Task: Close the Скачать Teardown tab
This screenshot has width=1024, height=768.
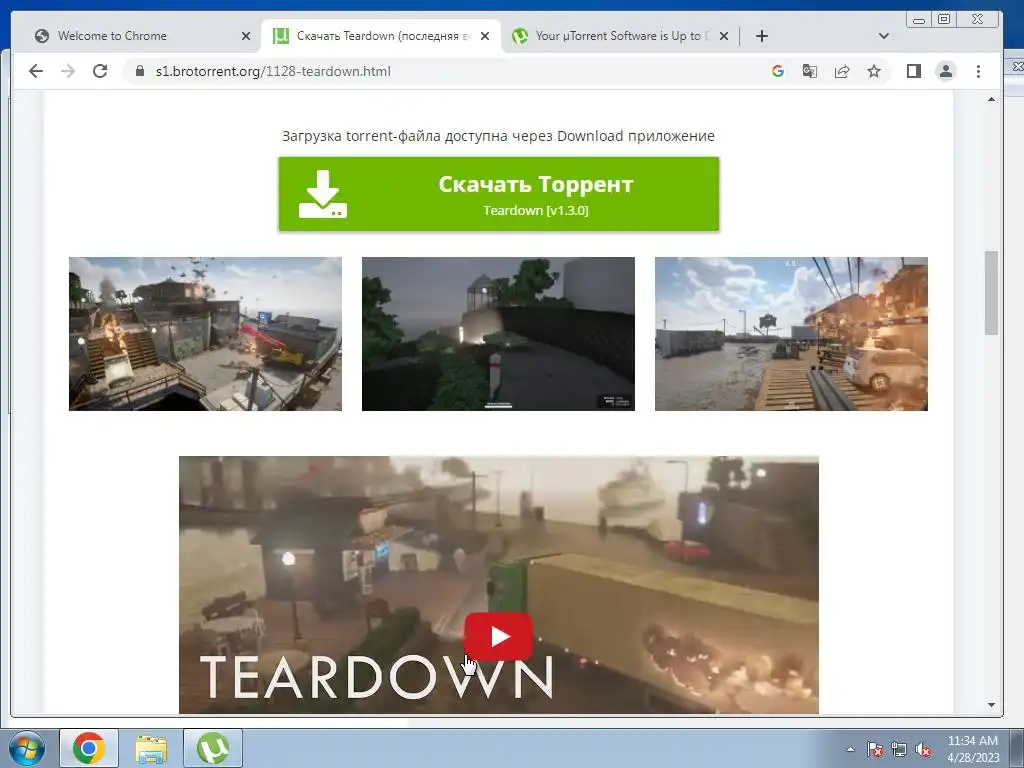Action: point(485,36)
